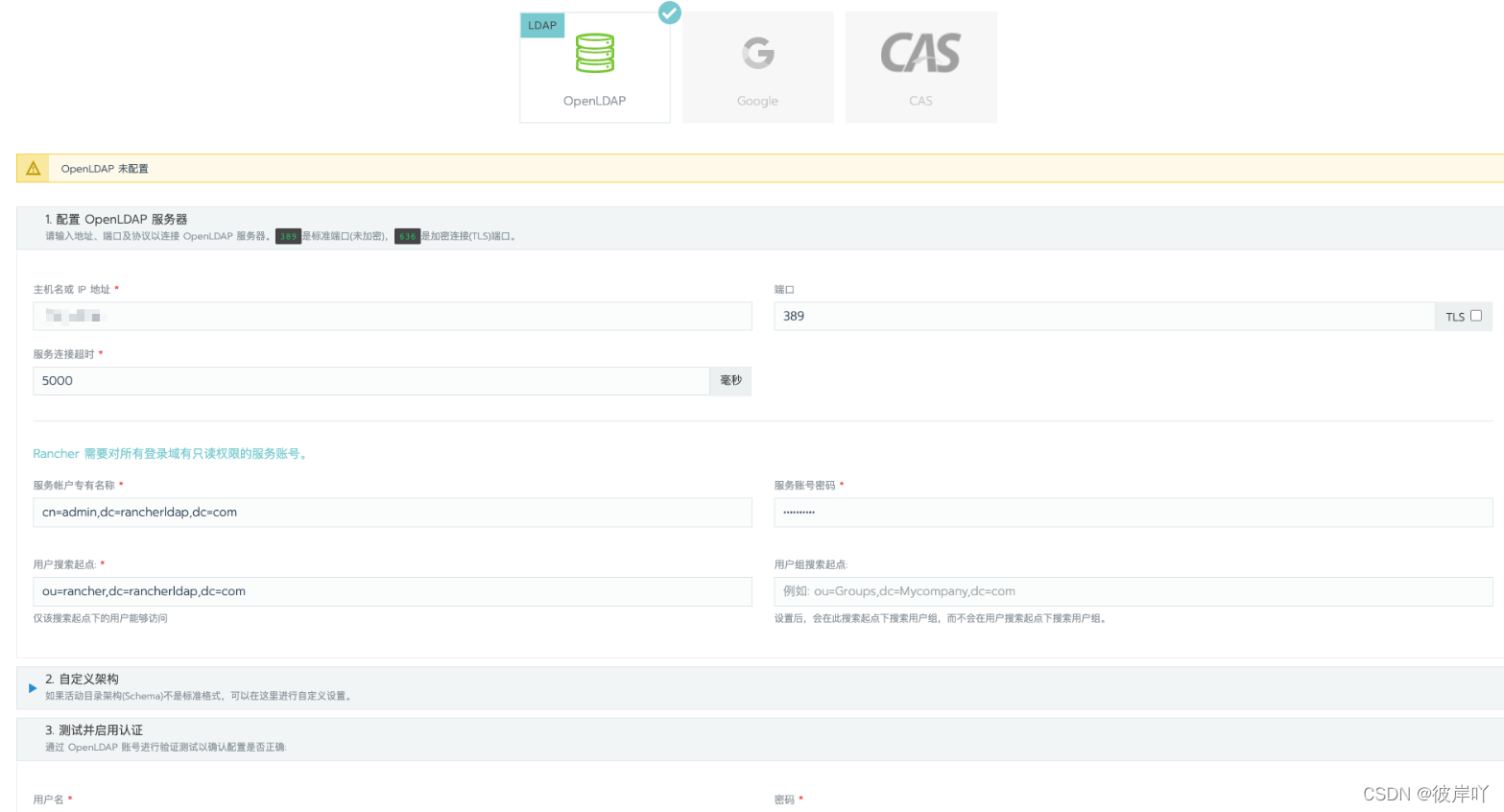Click the 用户名 label near the bottom
The image size is (1504, 812).
48,800
